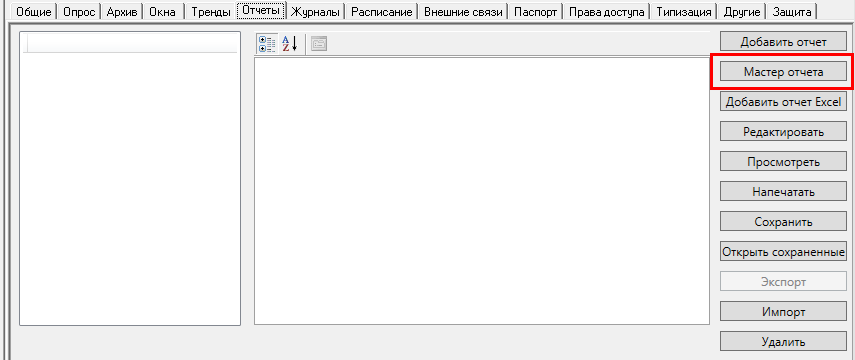Select the Categorized view icon
This screenshot has width=855, height=360.
(267, 44)
